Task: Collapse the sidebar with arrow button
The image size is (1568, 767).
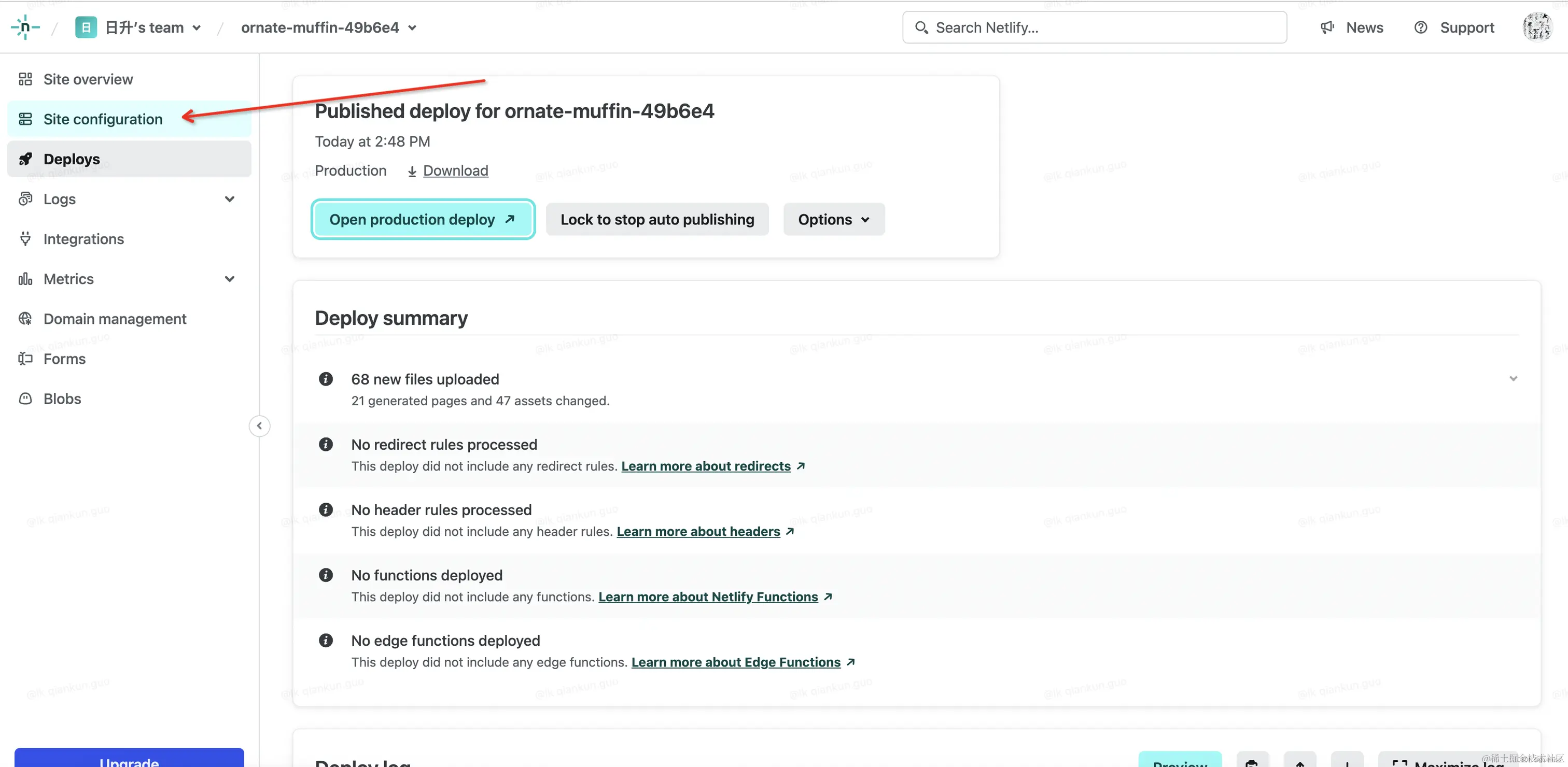Action: [x=259, y=426]
